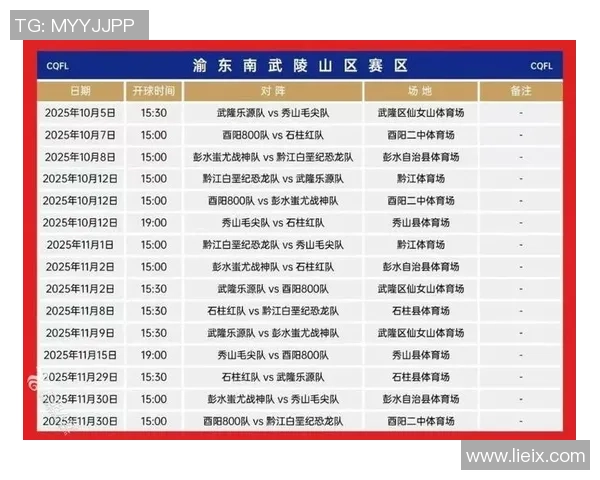
Task: Click venue 武隆区仙女山体育场 in the 10月5日 row
Action: point(421,113)
